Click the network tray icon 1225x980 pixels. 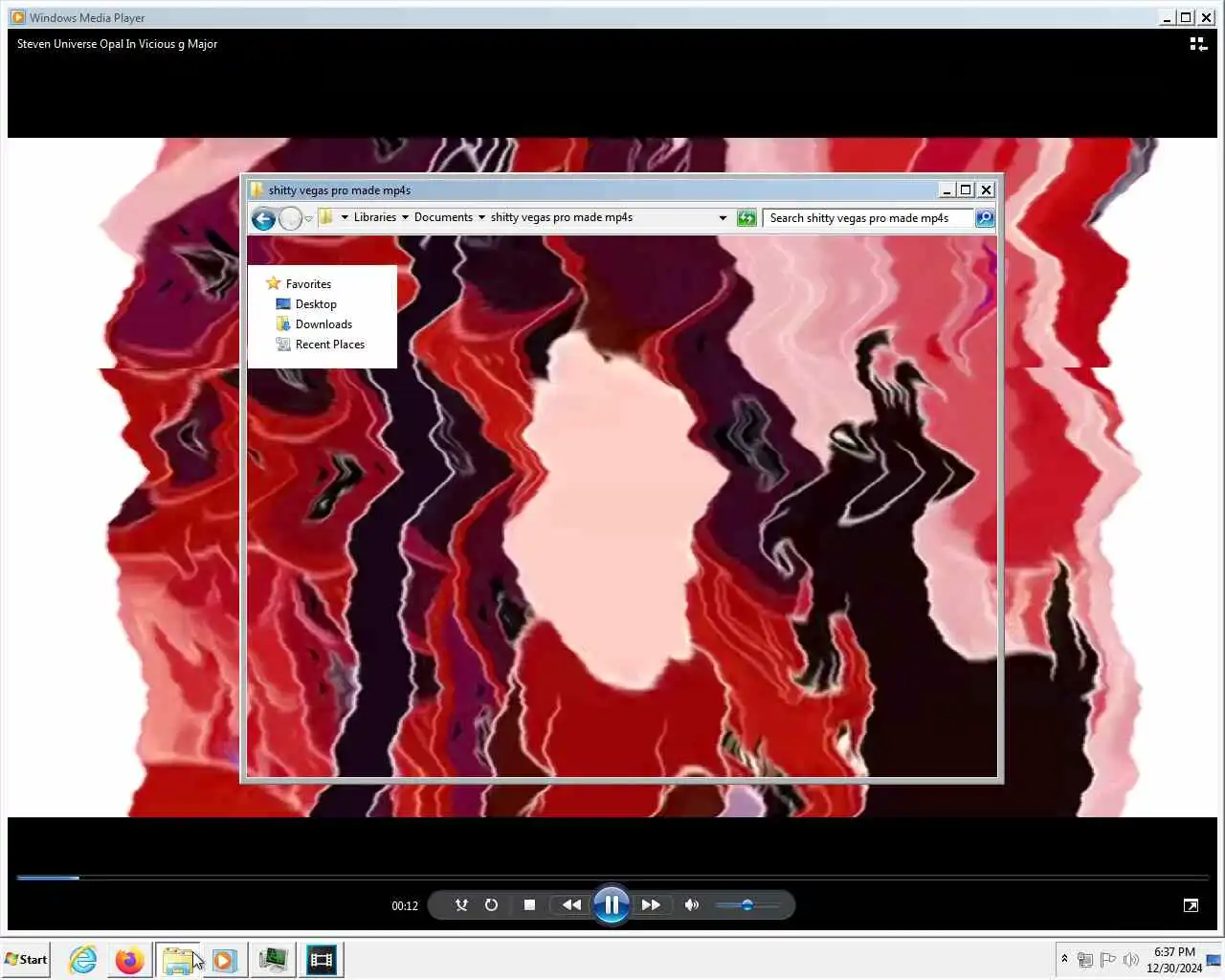tap(1085, 960)
